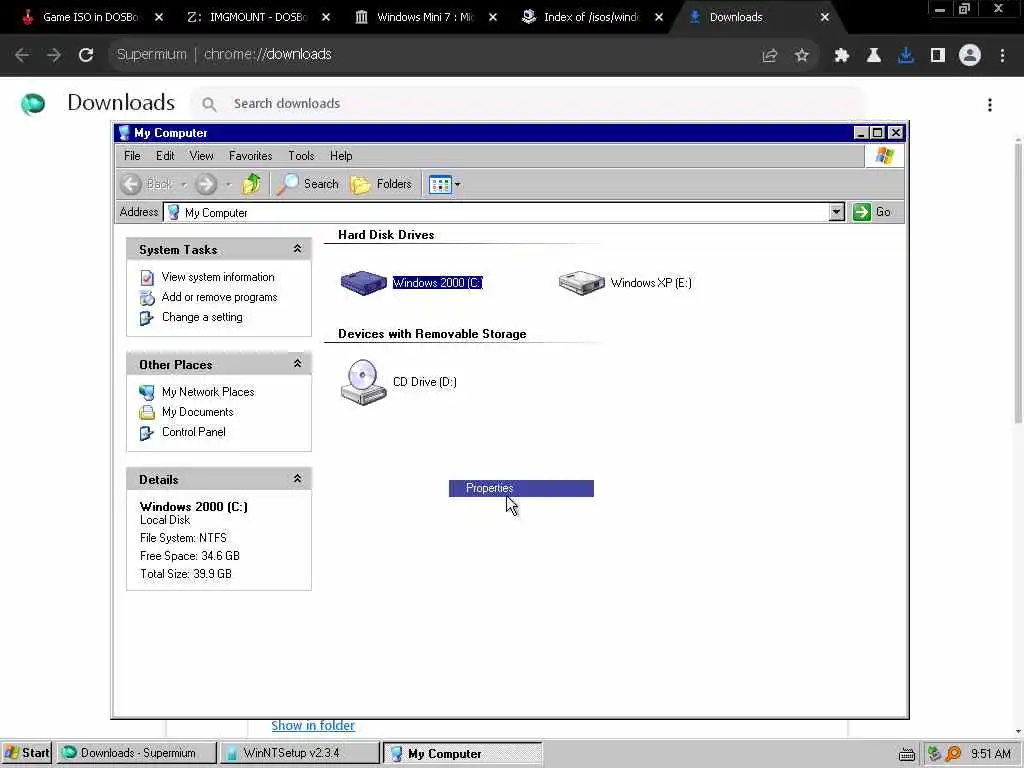
Task: Select the CD Drive (D:) icon
Action: 363,383
